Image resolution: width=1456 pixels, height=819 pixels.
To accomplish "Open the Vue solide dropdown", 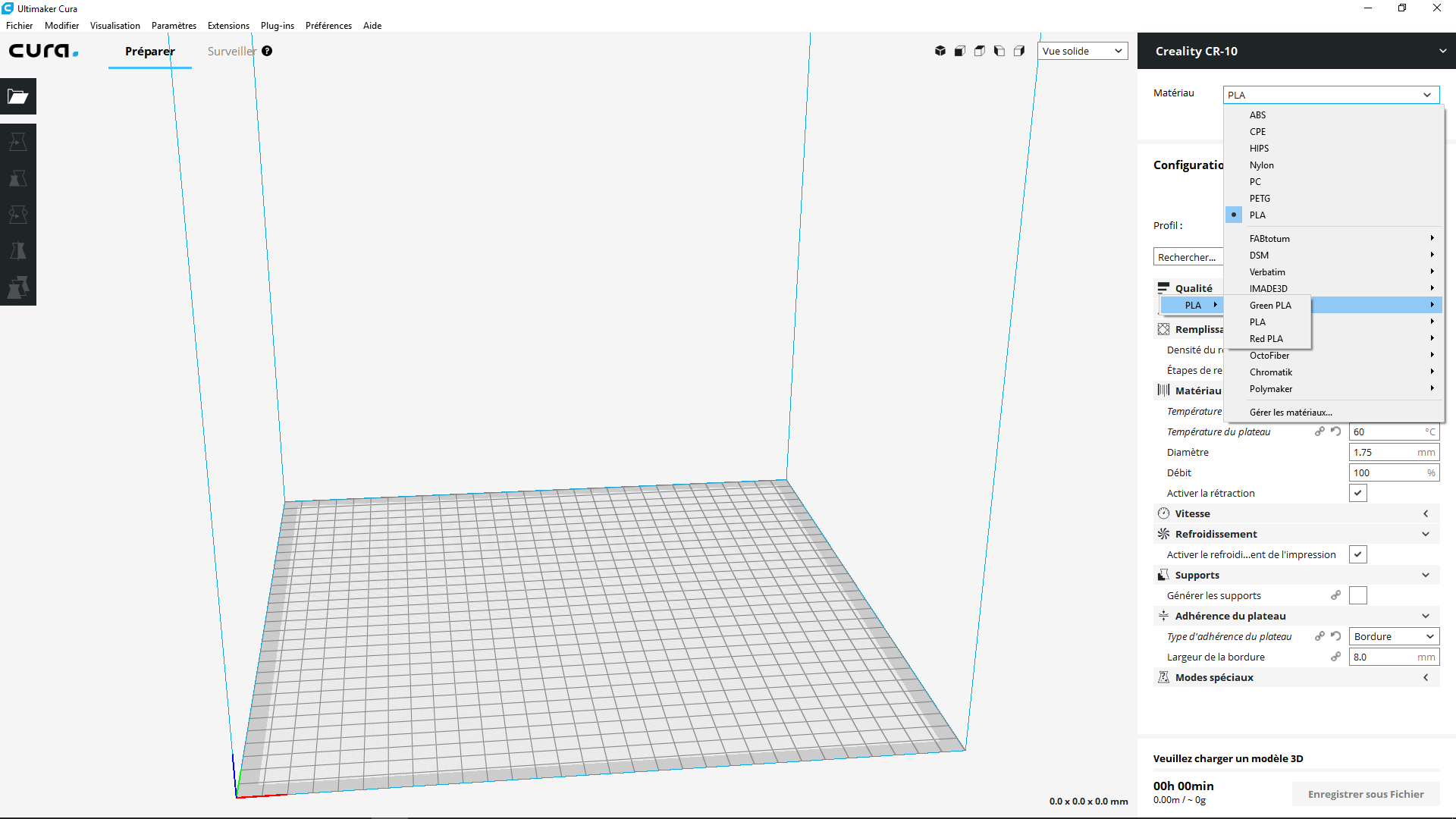I will click(1082, 51).
